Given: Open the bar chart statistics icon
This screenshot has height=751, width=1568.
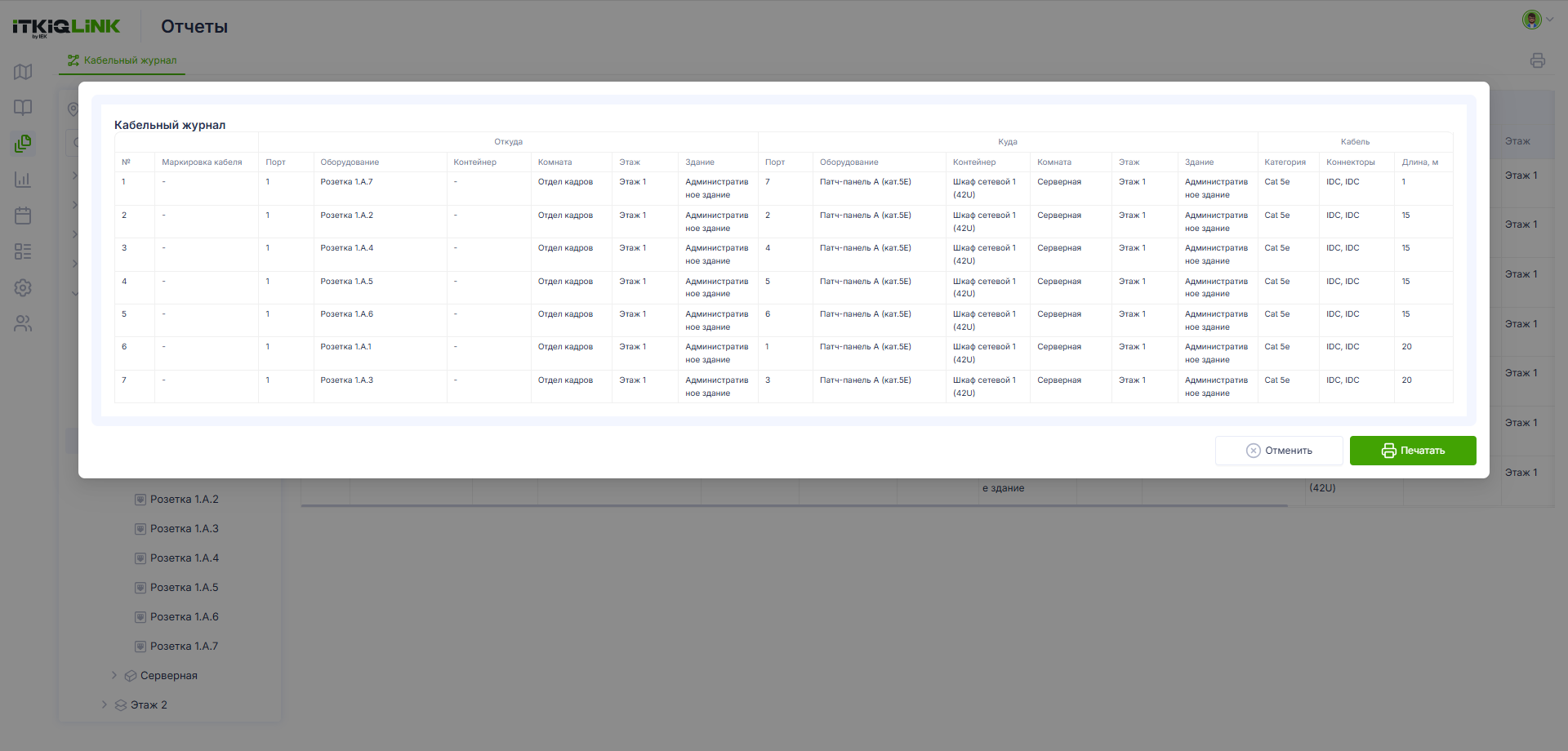Looking at the screenshot, I should tap(23, 180).
